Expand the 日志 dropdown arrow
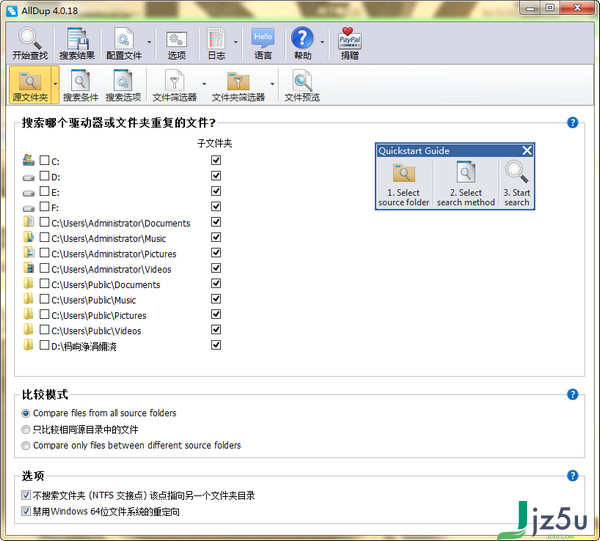This screenshot has height=541, width=600. pos(235,42)
